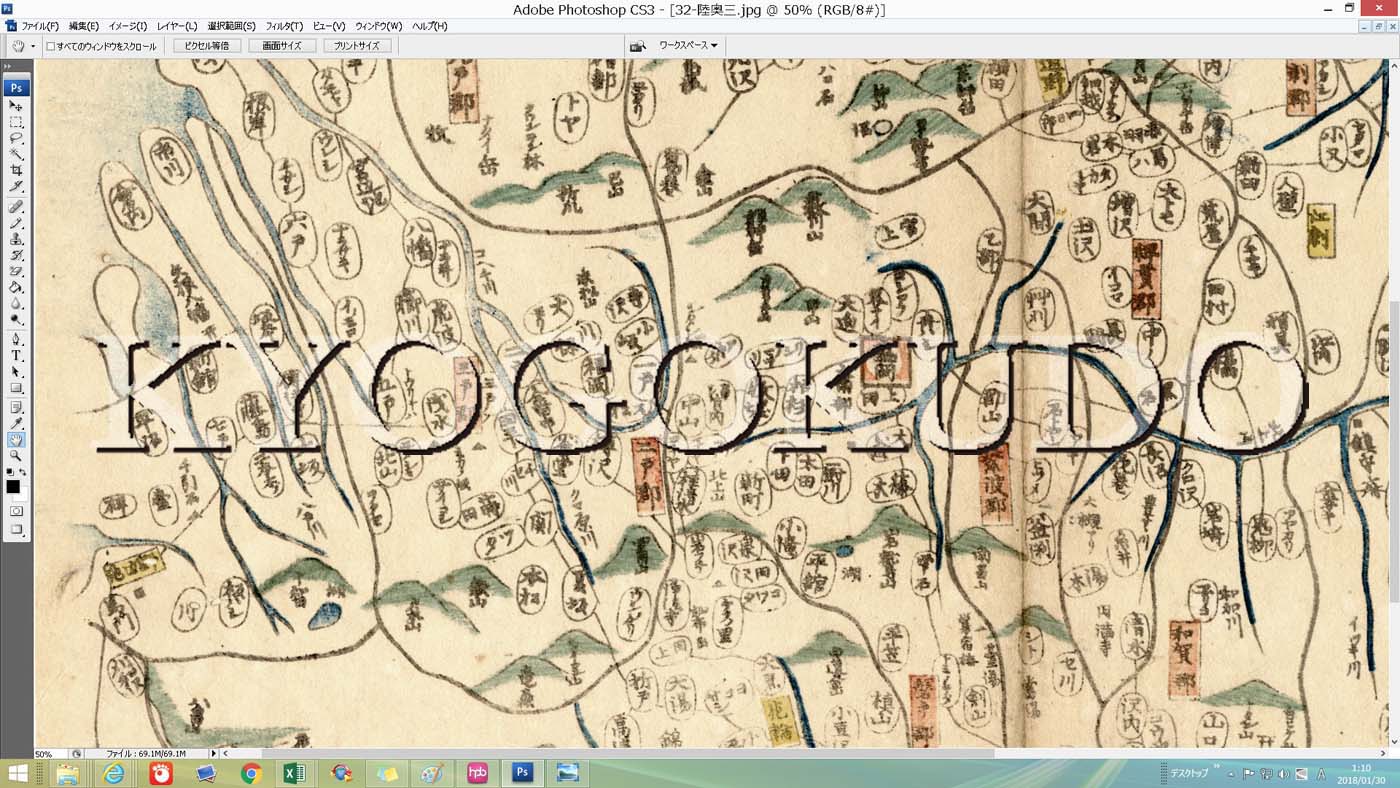The image size is (1400, 788).
Task: Select the Rectangular Marquee tool
Action: point(16,122)
